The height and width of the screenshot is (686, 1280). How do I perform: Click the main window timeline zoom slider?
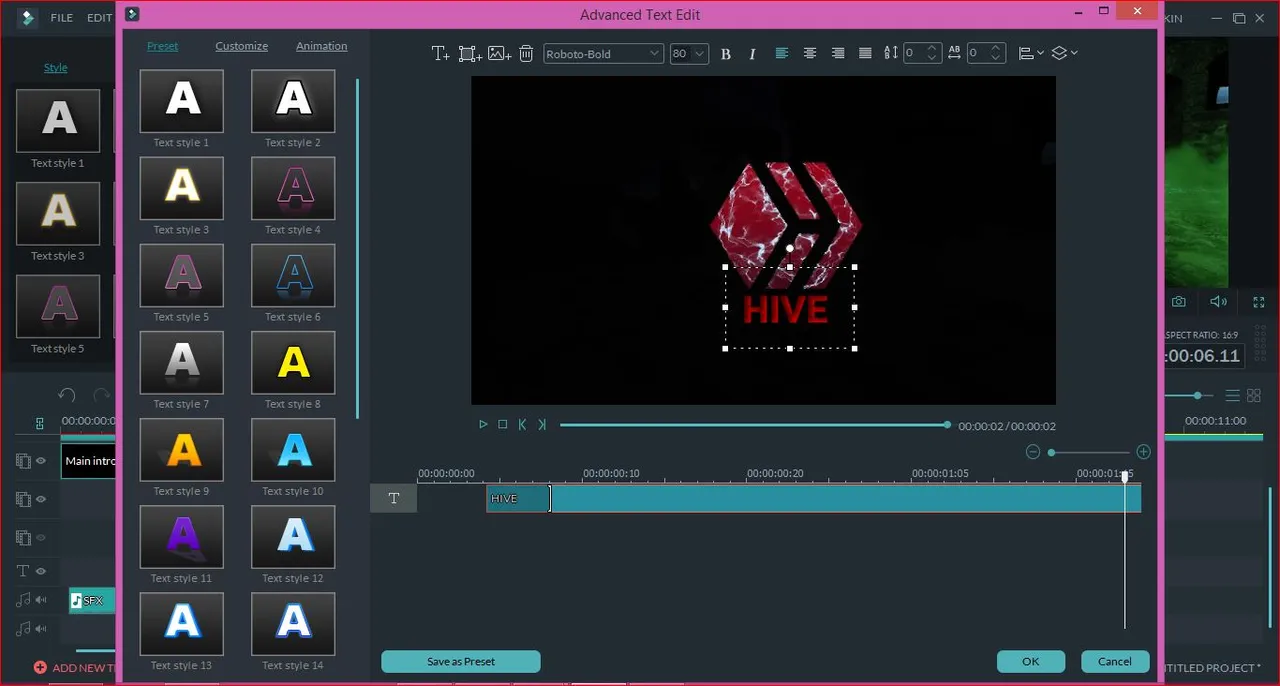point(1197,396)
